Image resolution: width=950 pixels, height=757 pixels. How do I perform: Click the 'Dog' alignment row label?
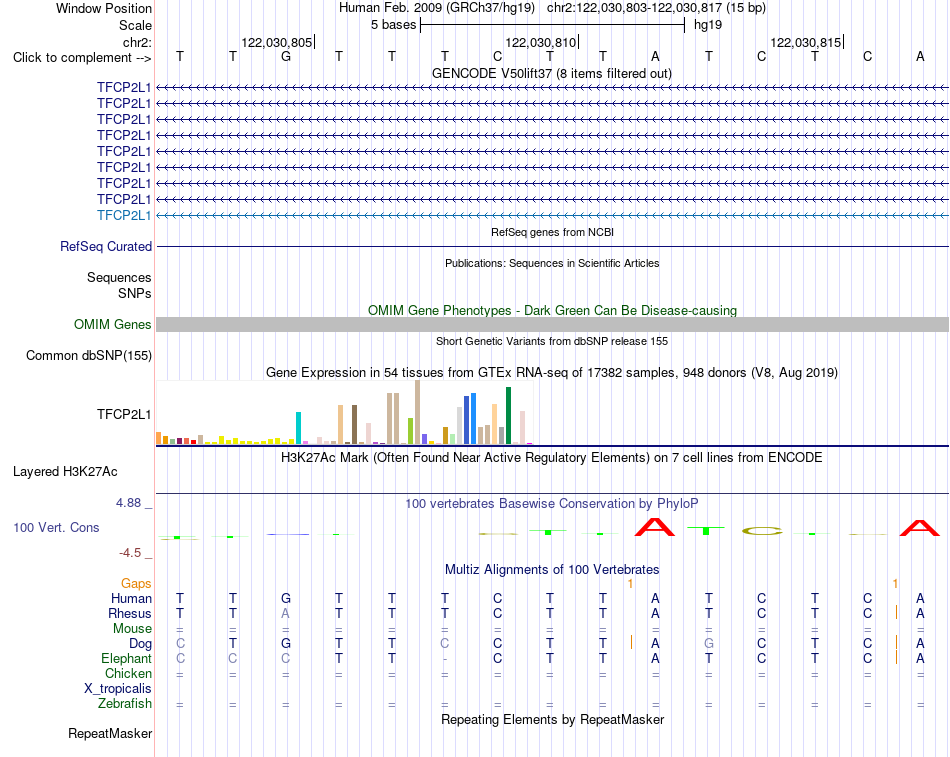point(140,644)
